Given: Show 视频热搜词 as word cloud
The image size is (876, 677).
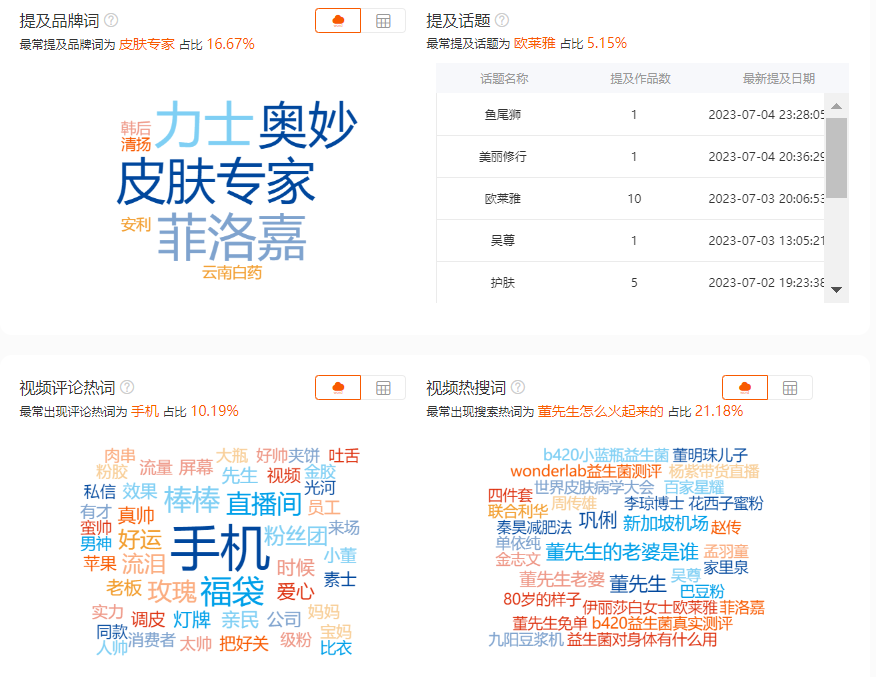Looking at the screenshot, I should tap(745, 388).
